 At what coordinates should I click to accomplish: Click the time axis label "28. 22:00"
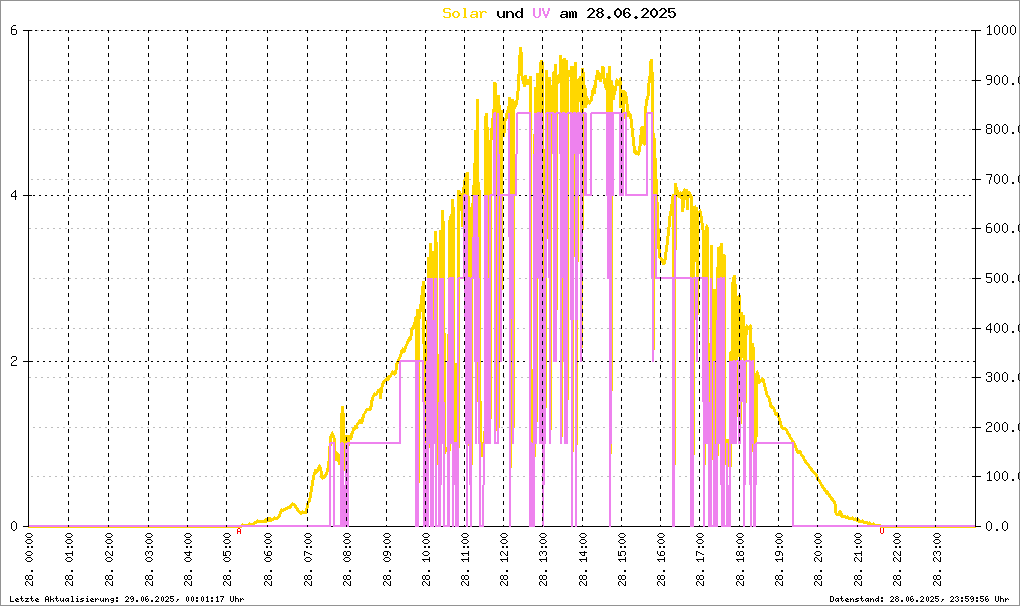tap(896, 560)
